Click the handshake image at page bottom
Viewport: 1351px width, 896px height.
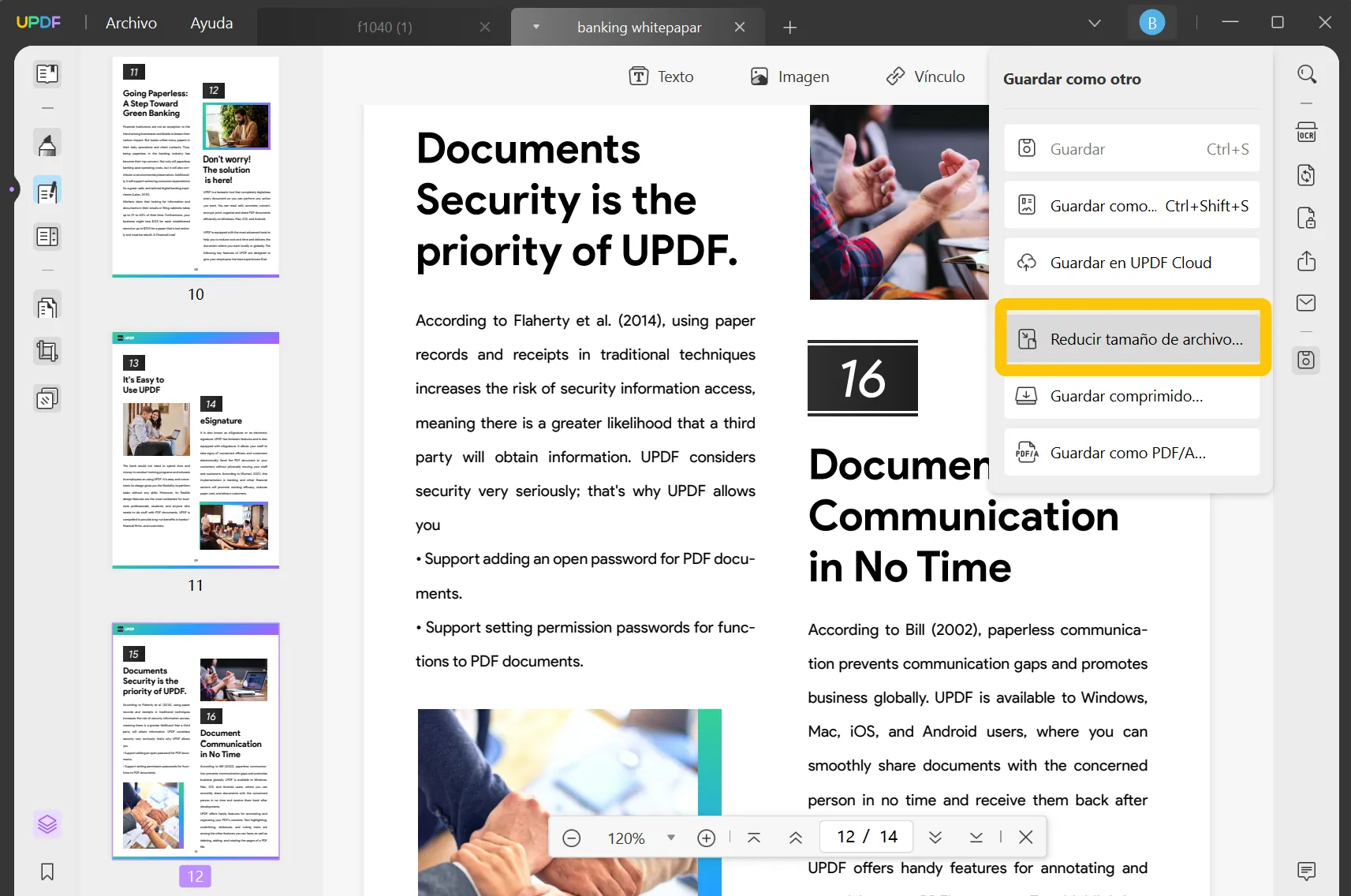(569, 802)
